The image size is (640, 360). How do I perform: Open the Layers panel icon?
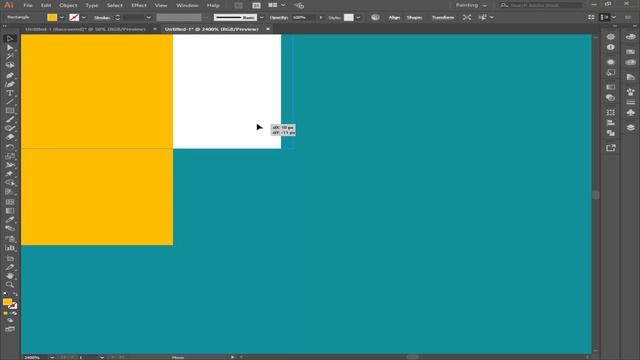[631, 128]
